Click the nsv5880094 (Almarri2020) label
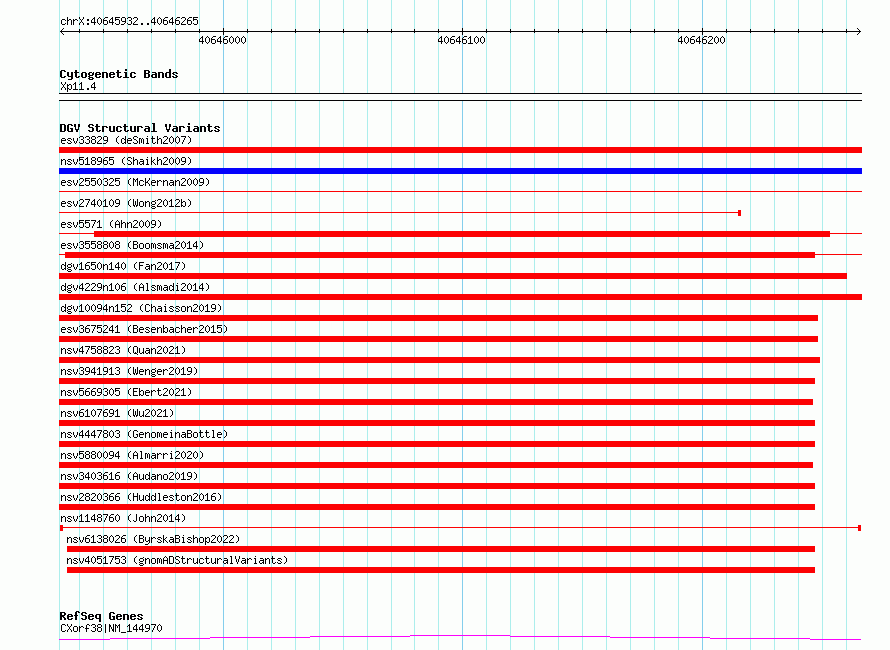890x650 pixels. (132, 455)
